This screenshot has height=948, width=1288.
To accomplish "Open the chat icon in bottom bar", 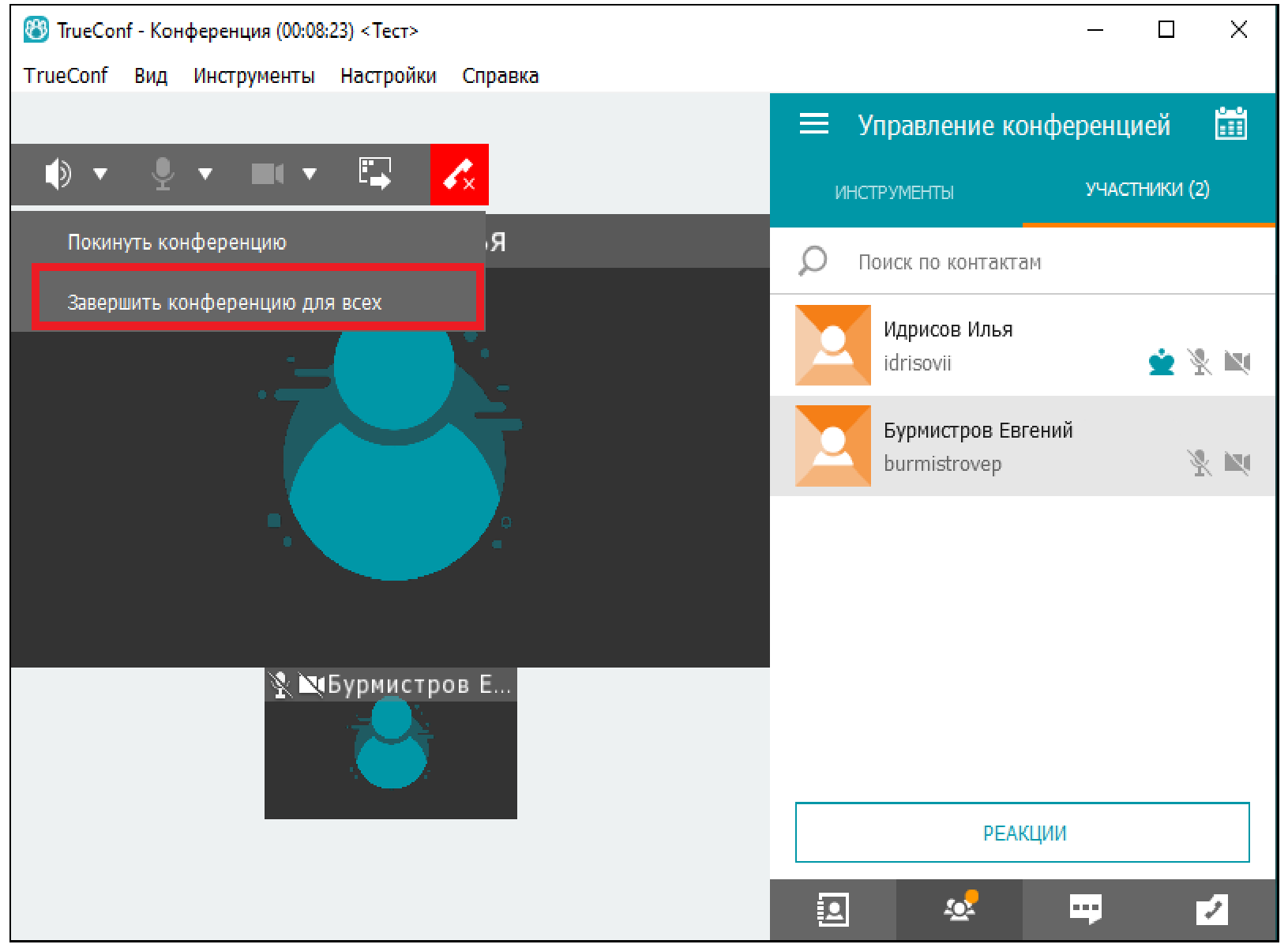I will coord(1085,909).
